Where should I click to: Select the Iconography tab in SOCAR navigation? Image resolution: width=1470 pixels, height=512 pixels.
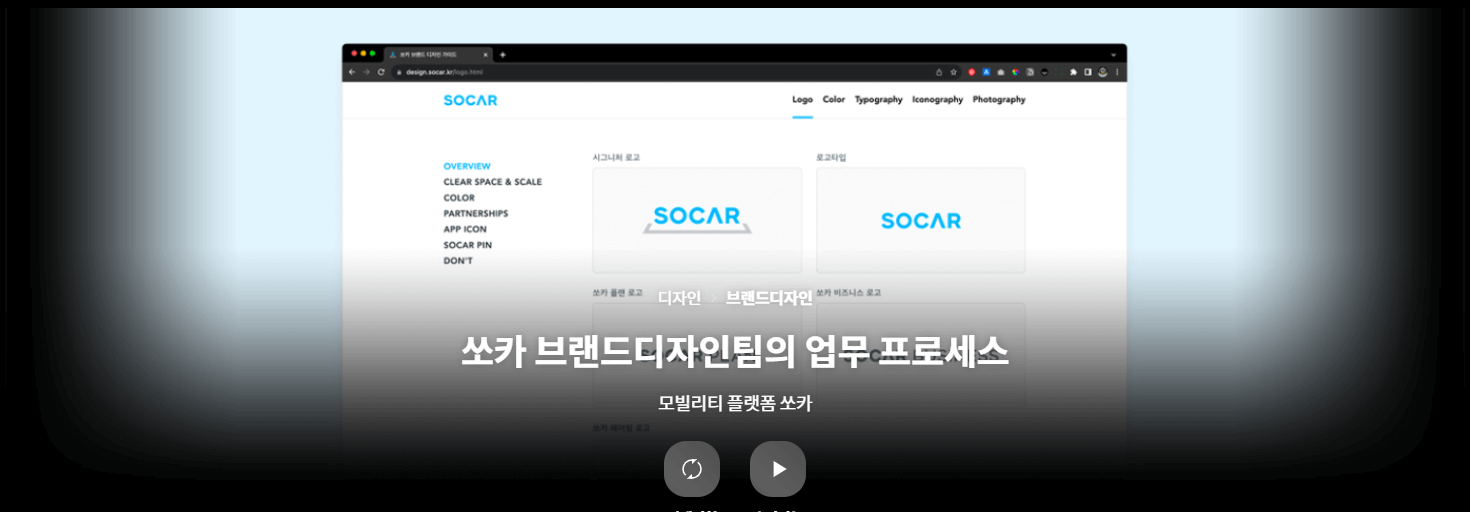click(938, 99)
